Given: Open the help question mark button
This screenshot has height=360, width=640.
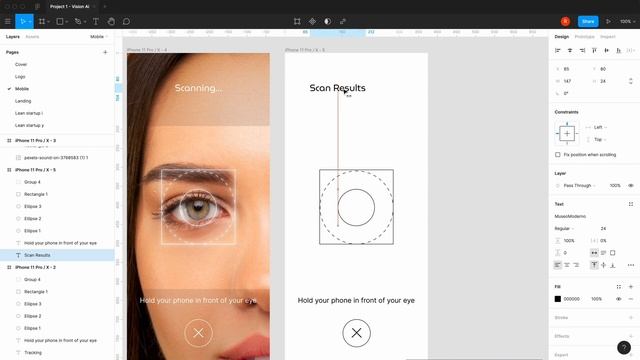Looking at the screenshot, I should click(x=624, y=347).
